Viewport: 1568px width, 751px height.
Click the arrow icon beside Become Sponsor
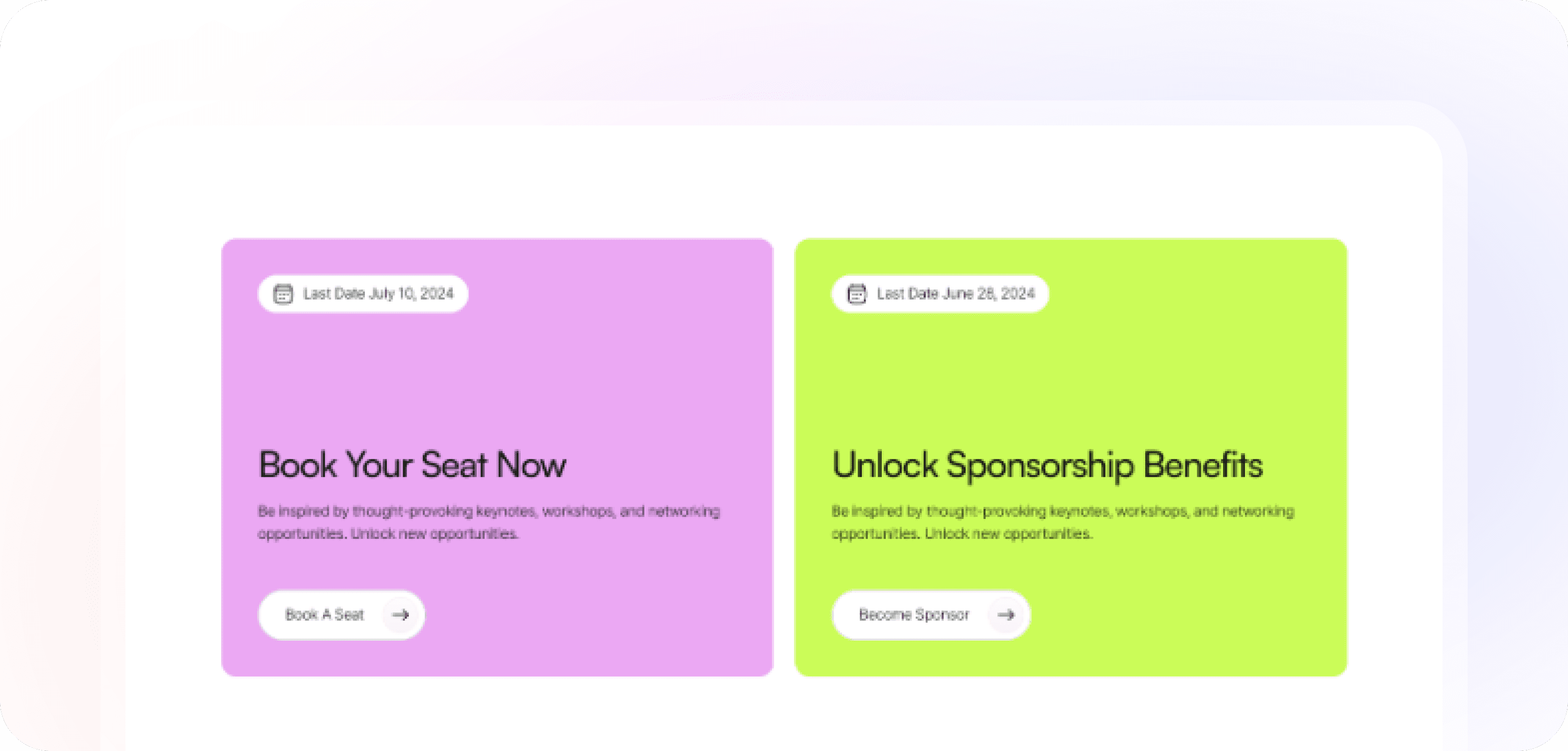[x=1006, y=615]
